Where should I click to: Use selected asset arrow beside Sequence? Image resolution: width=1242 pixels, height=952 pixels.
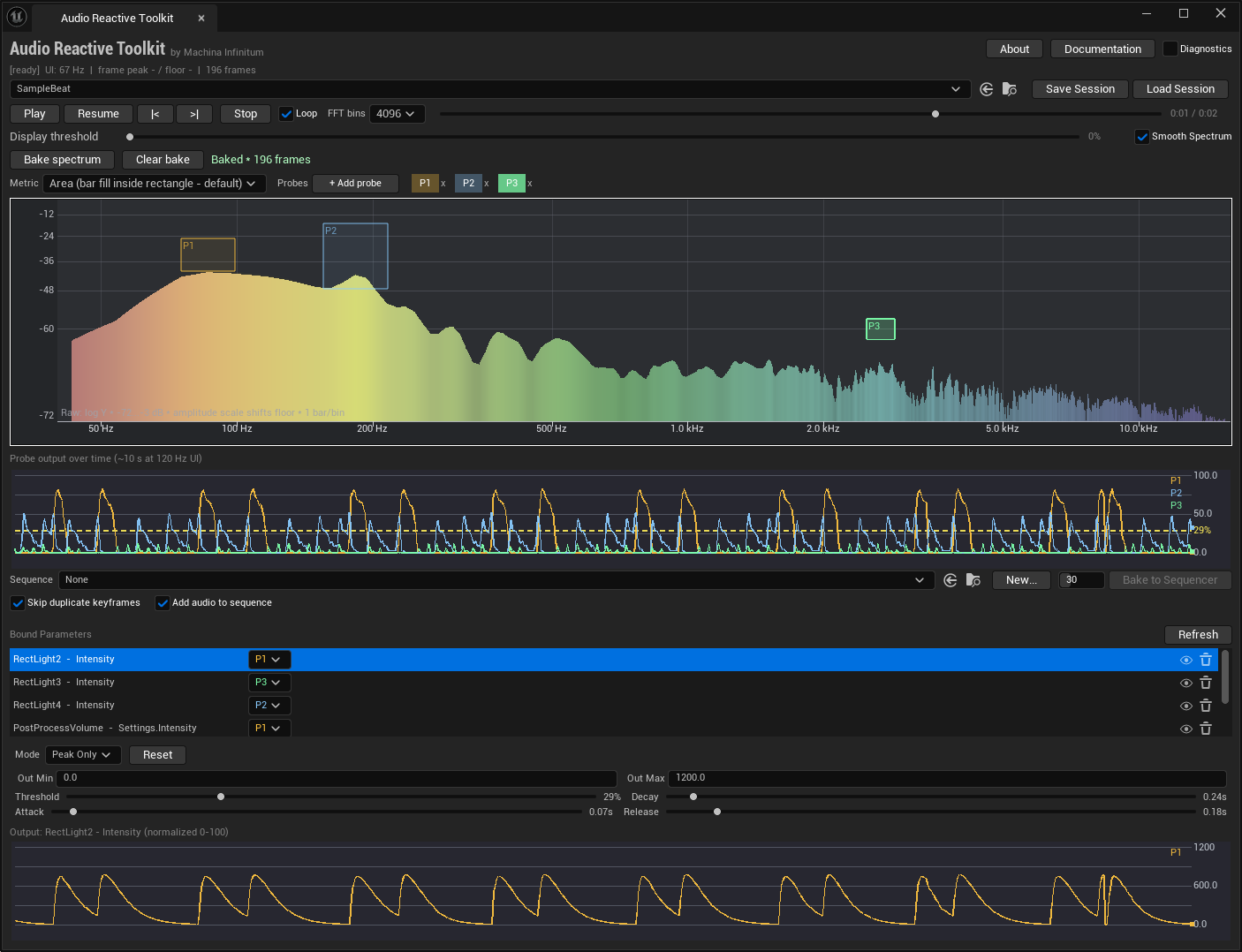pyautogui.click(x=950, y=580)
